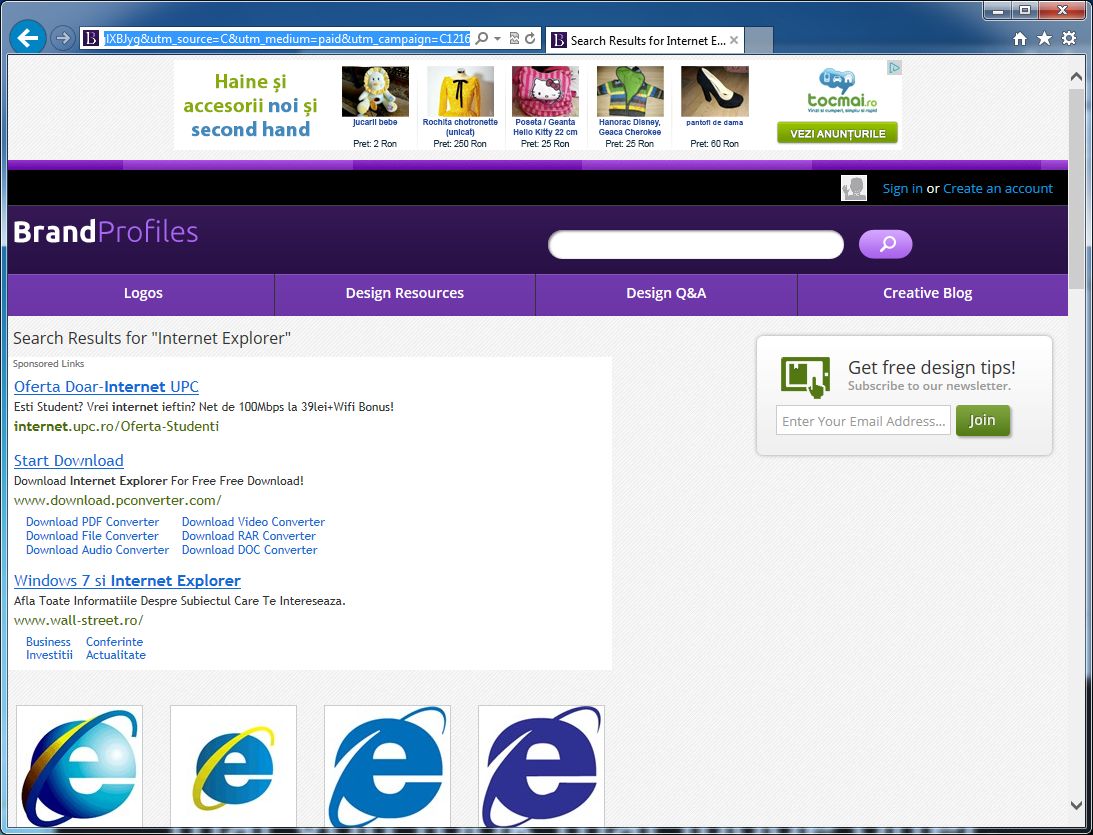Click the purple search magnifier button

(885, 244)
